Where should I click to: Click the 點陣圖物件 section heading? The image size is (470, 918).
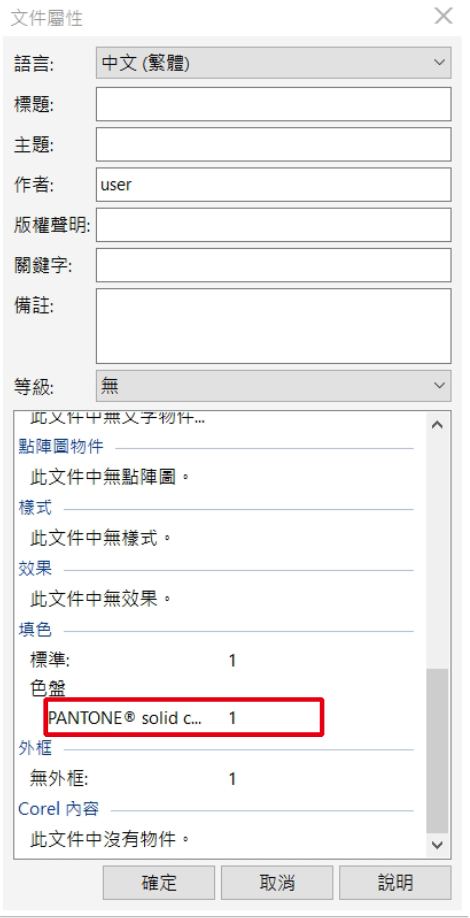(x=61, y=447)
